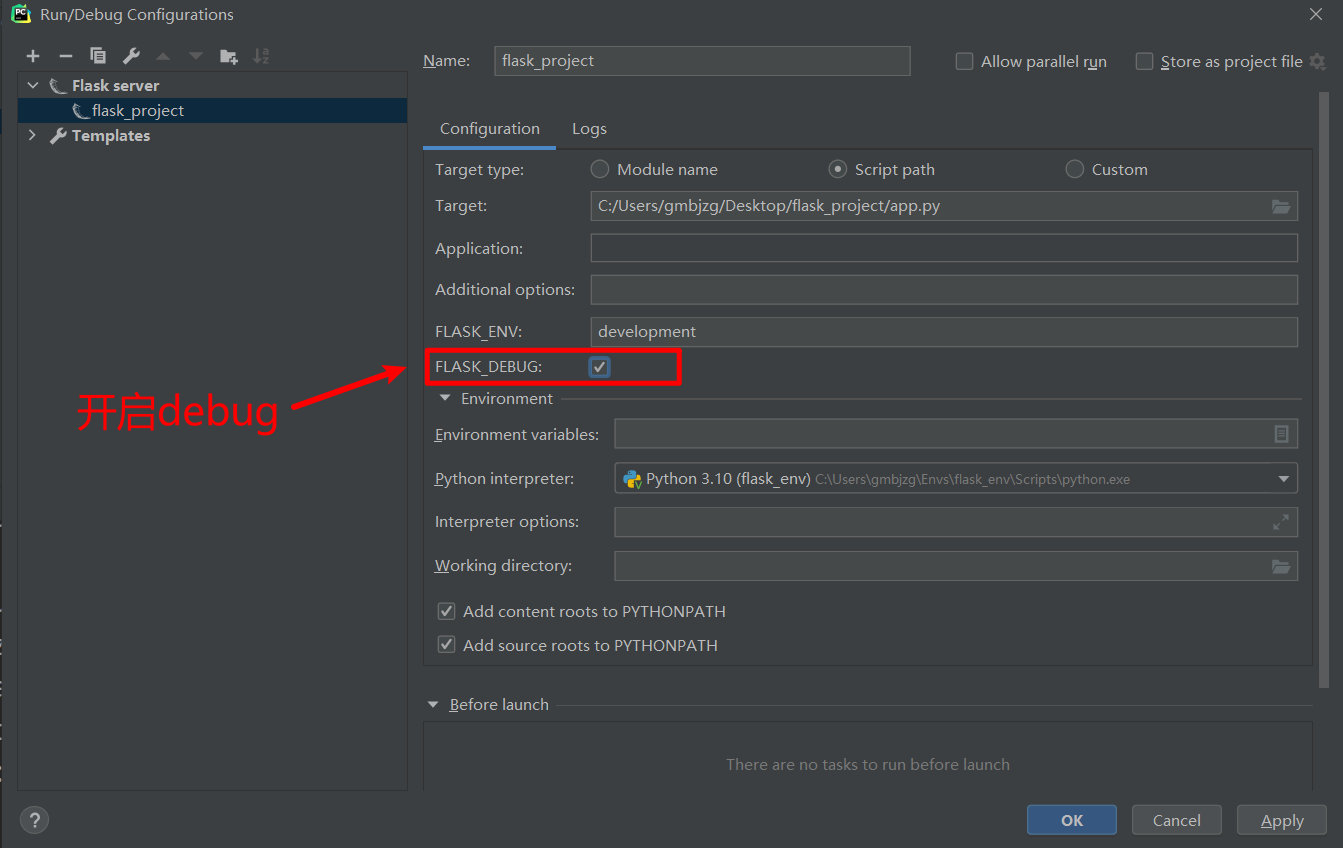
Task: Click the Apply button
Action: (1281, 820)
